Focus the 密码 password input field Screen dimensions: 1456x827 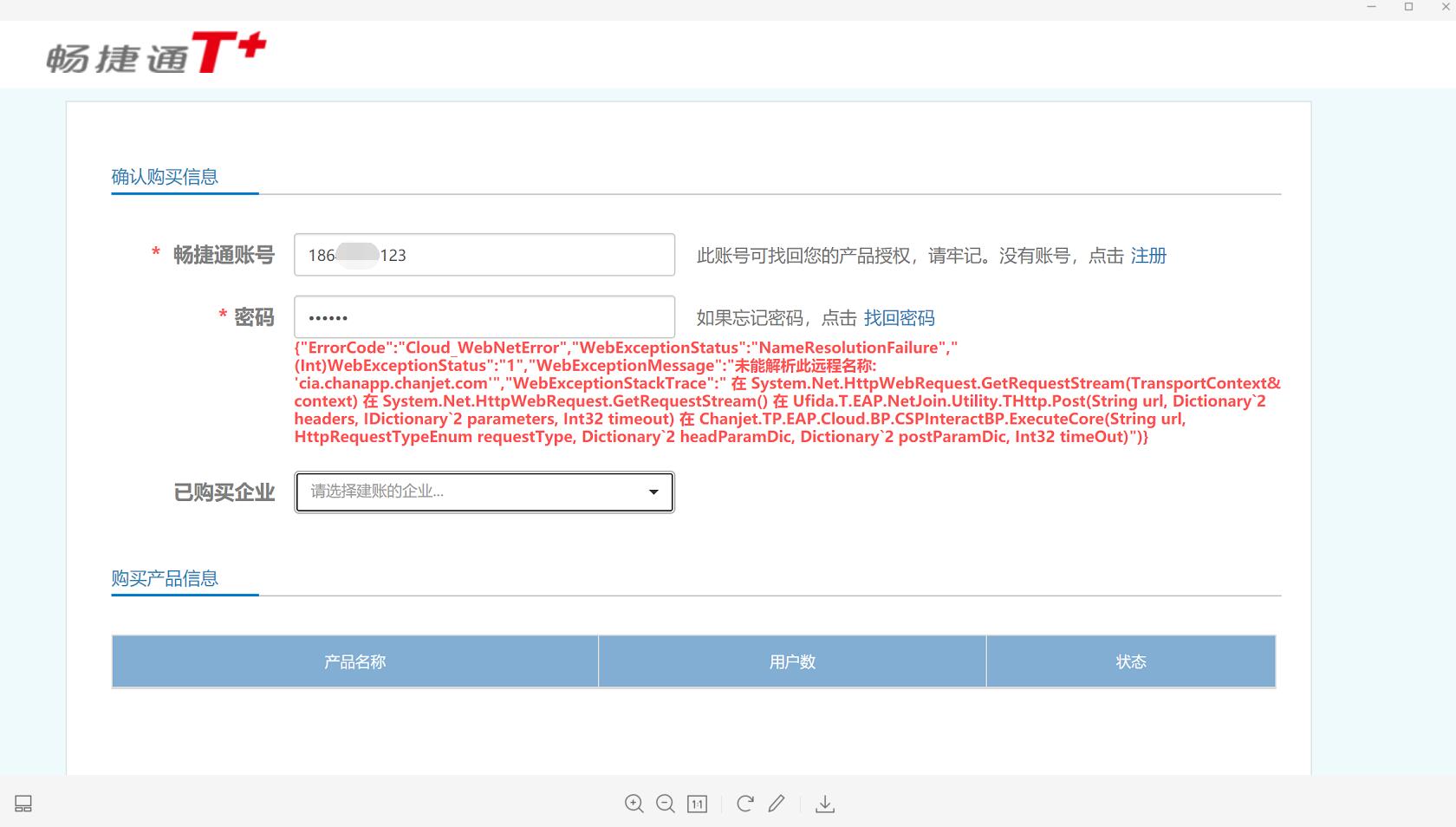point(484,317)
